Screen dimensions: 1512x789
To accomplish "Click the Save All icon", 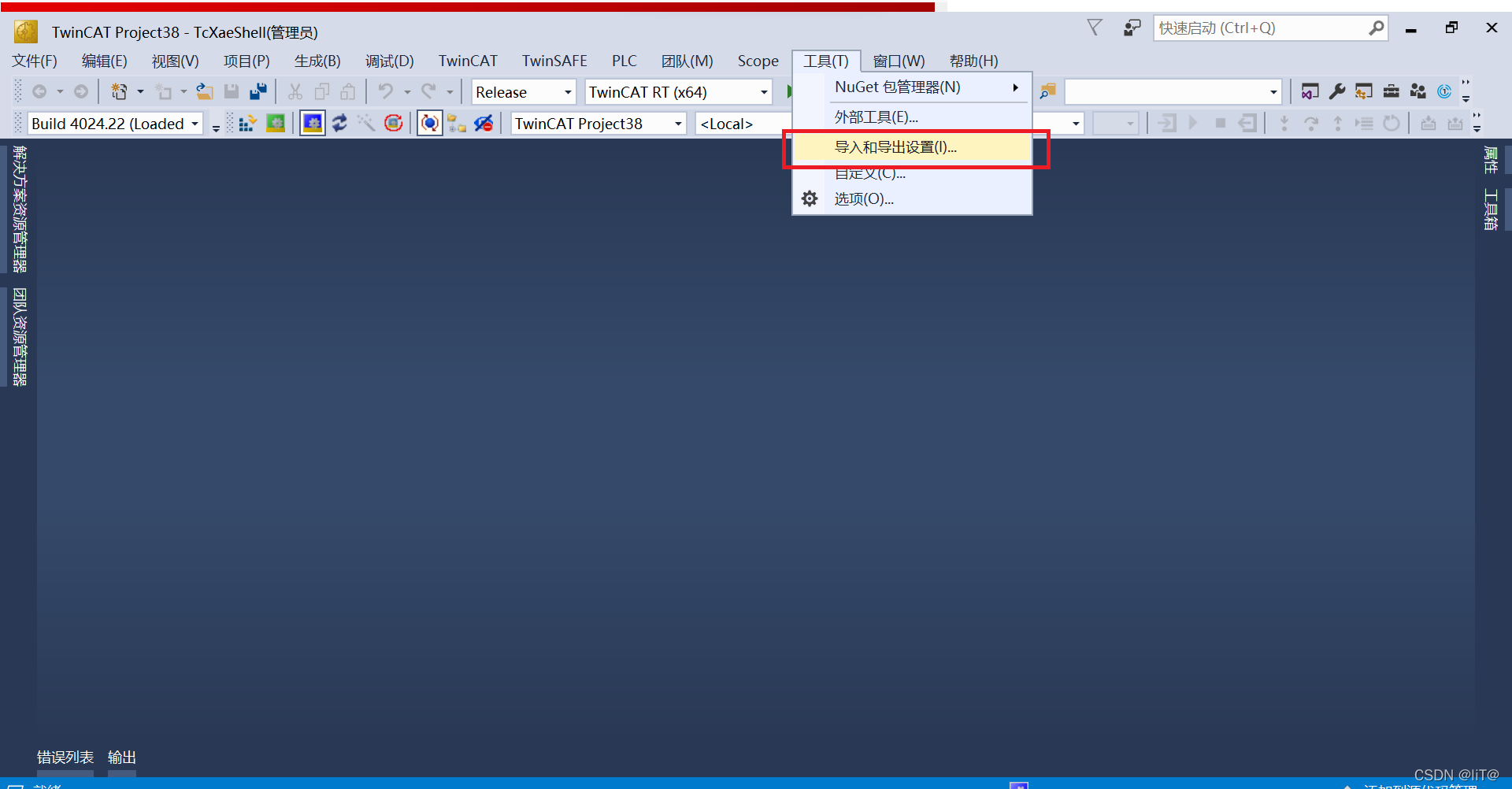I will point(258,92).
